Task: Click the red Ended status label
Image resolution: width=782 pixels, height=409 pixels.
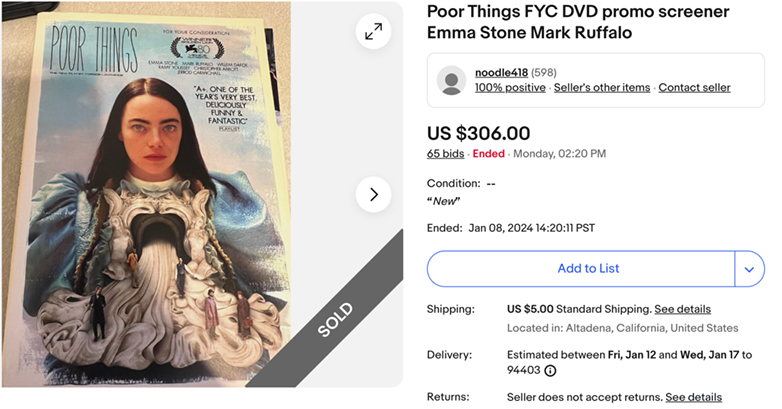Action: click(x=488, y=154)
